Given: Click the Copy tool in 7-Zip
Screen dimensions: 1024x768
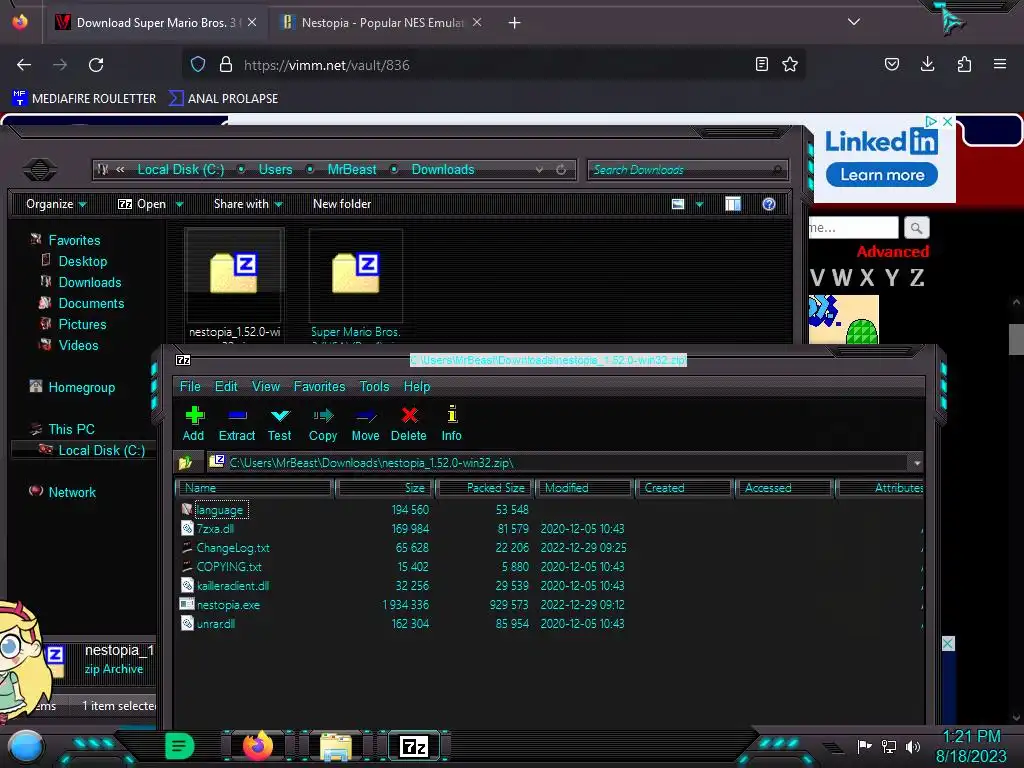Looking at the screenshot, I should click(x=323, y=424).
